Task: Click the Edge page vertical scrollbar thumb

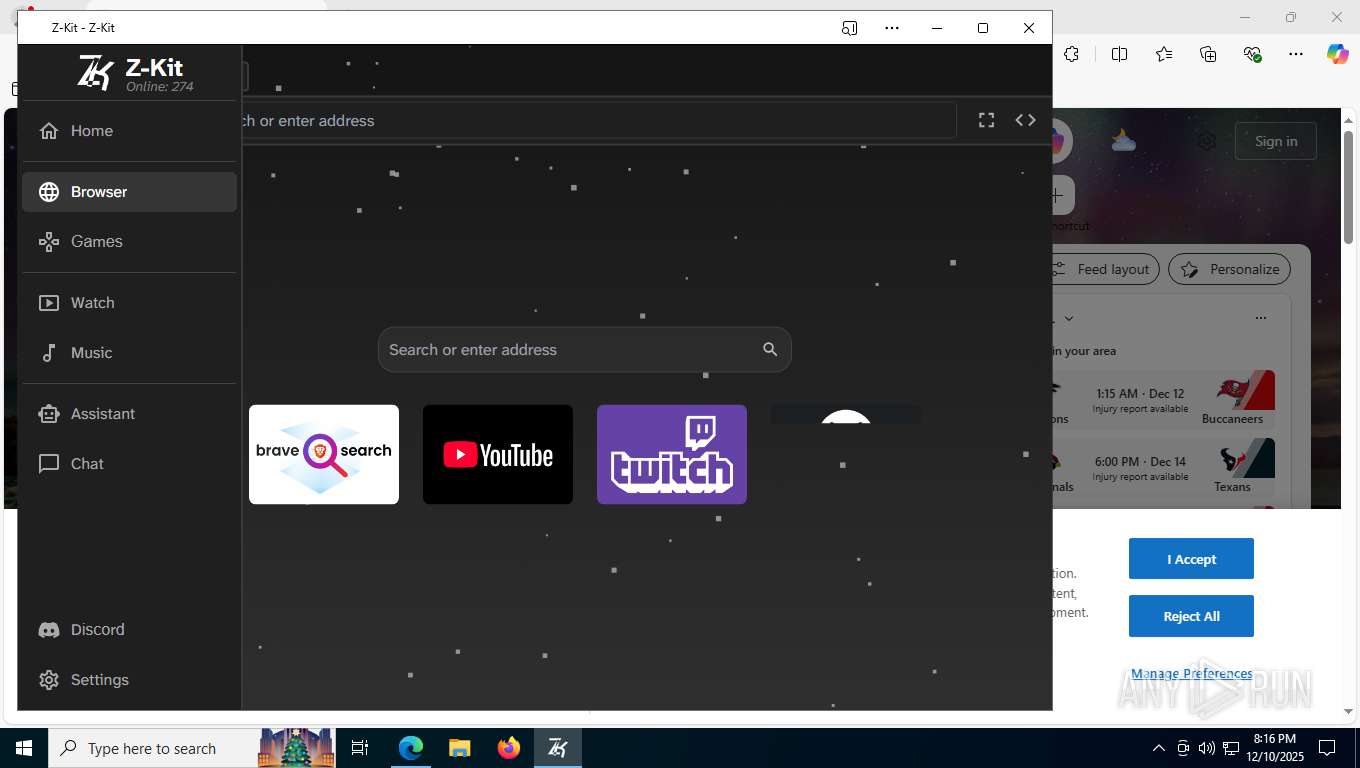Action: point(1348,188)
